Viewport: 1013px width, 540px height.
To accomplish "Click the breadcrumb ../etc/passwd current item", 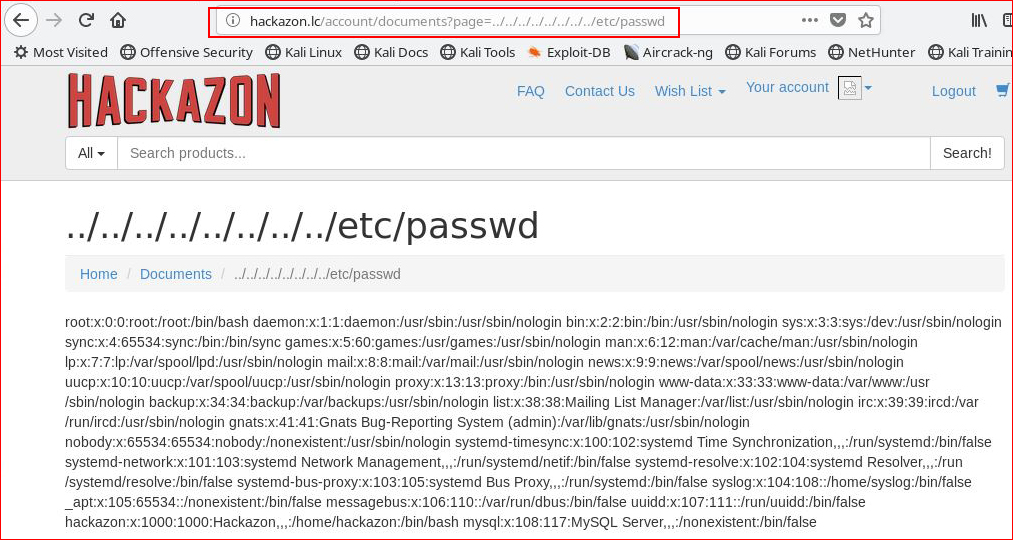I will [x=317, y=274].
